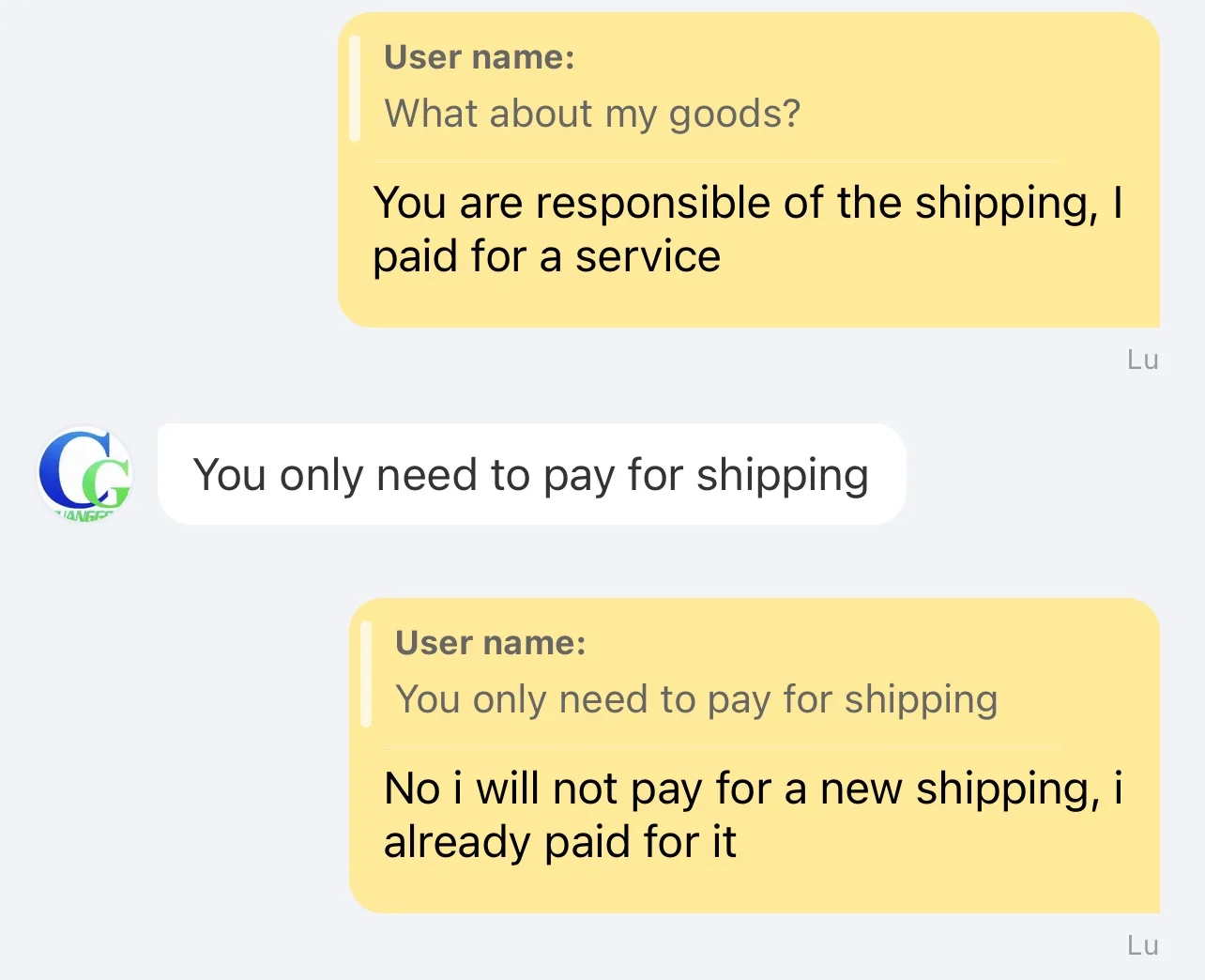Tap the "Lu" read status under the first message
1205x980 pixels.
tap(1142, 360)
